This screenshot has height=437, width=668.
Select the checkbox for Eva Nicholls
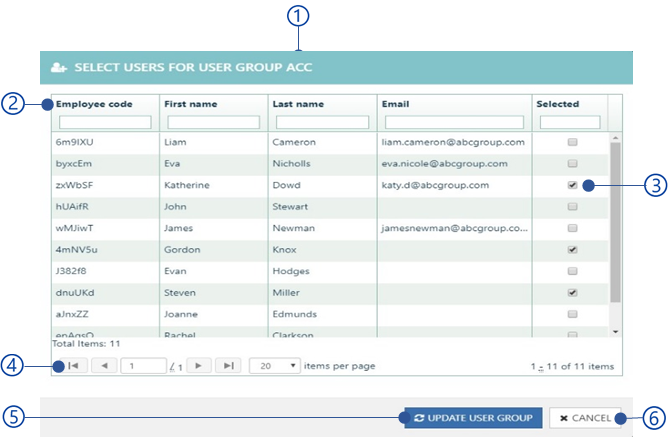click(x=572, y=164)
